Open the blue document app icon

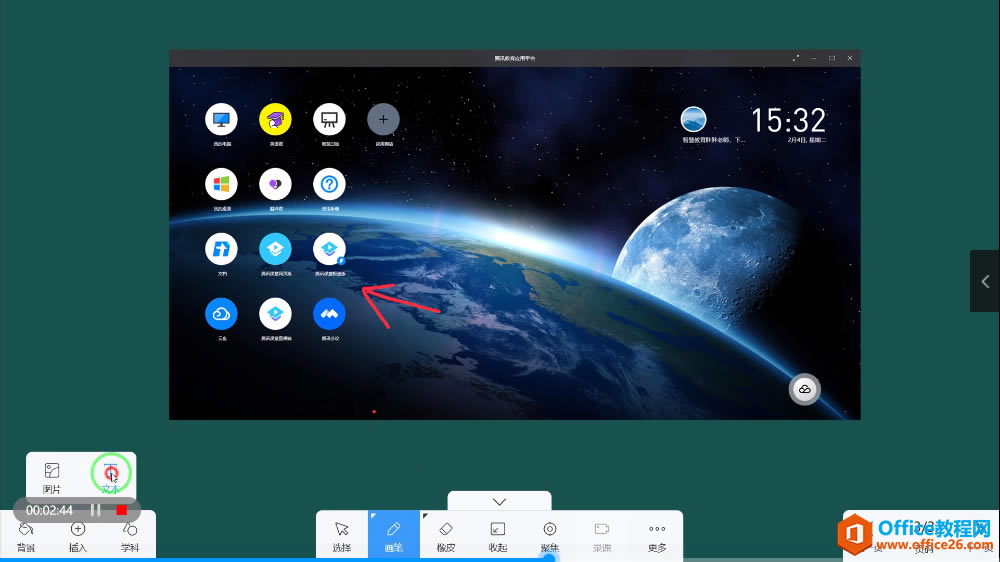click(221, 249)
